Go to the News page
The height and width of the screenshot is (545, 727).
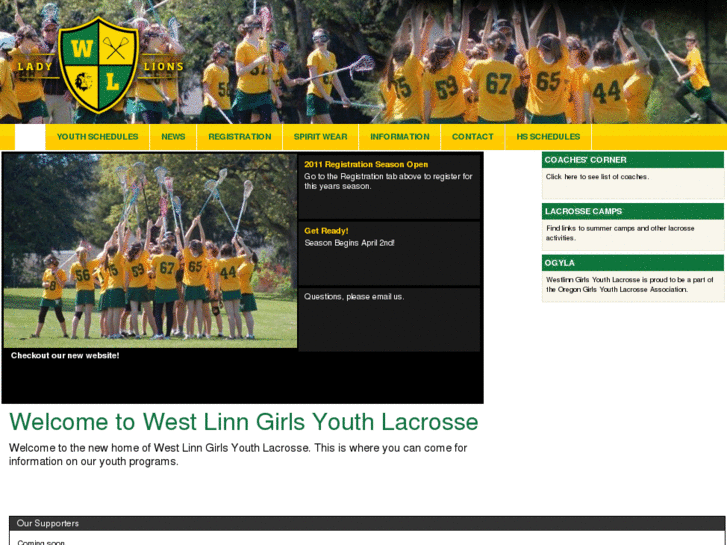pyautogui.click(x=173, y=137)
